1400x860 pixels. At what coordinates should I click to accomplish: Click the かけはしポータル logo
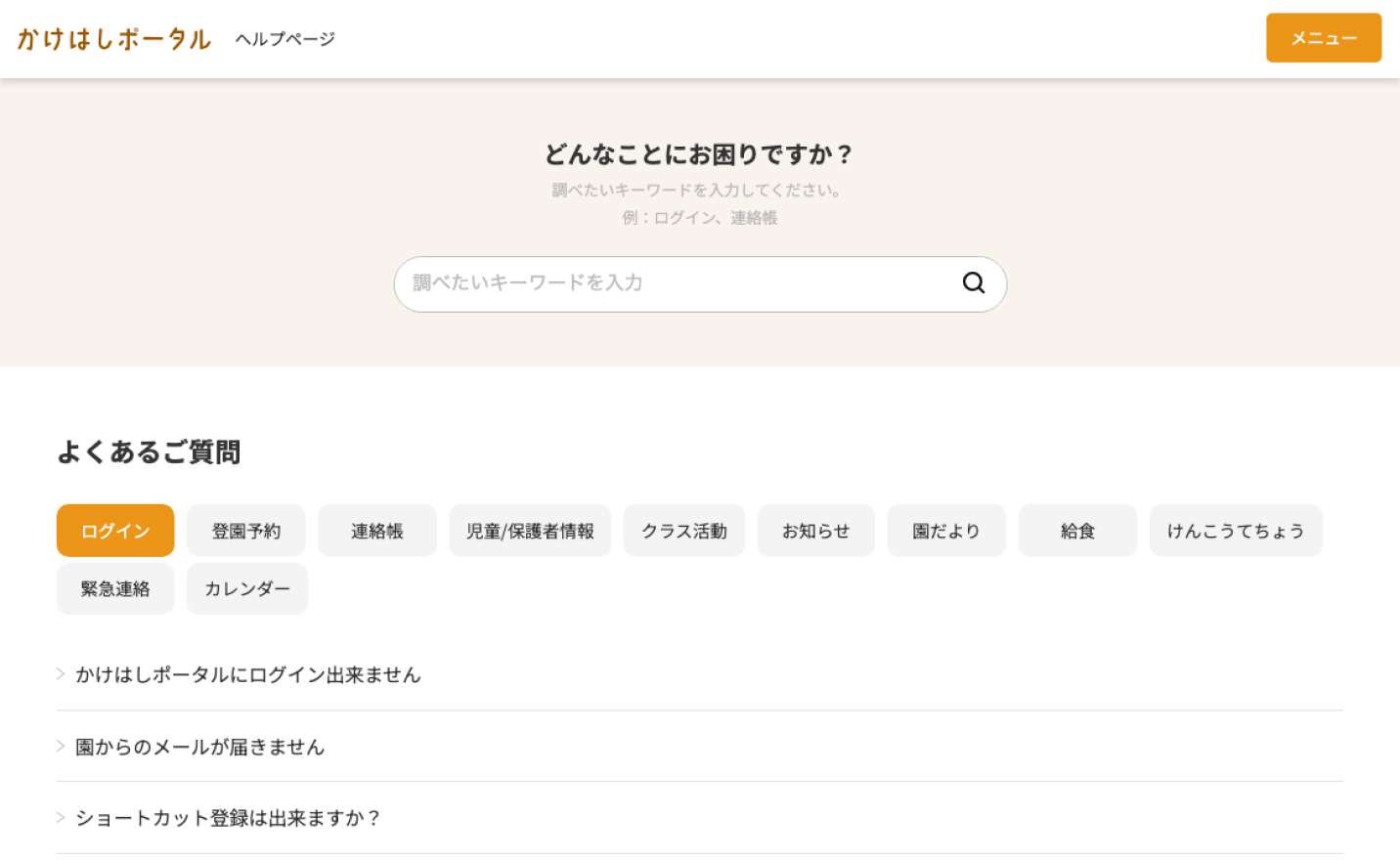tap(113, 38)
